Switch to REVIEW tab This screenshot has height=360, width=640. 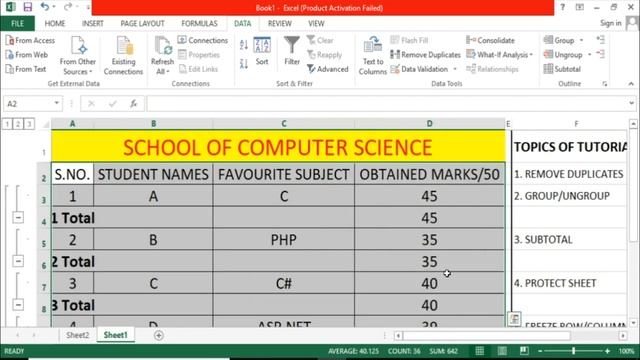point(280,24)
